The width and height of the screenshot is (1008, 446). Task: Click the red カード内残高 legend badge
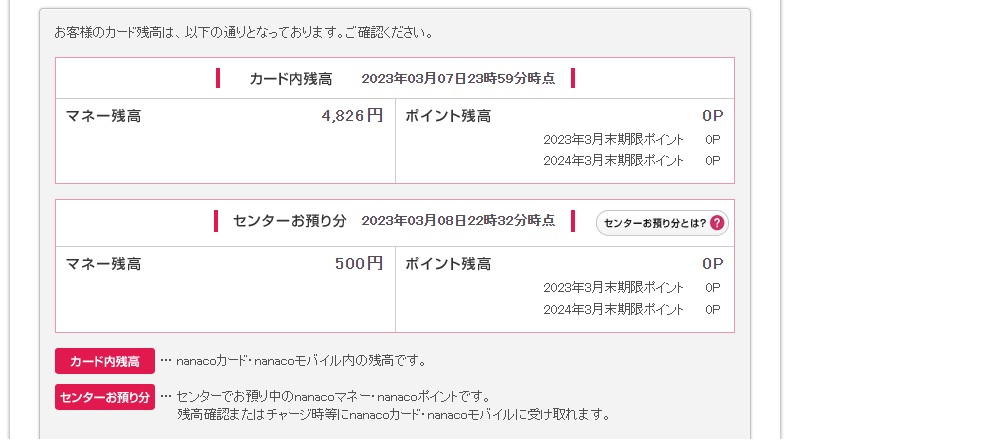point(105,361)
